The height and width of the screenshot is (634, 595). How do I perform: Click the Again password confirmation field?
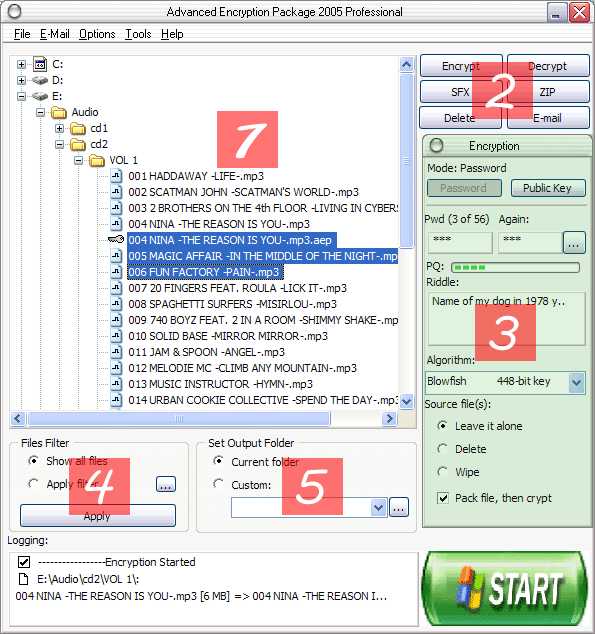pyautogui.click(x=530, y=243)
